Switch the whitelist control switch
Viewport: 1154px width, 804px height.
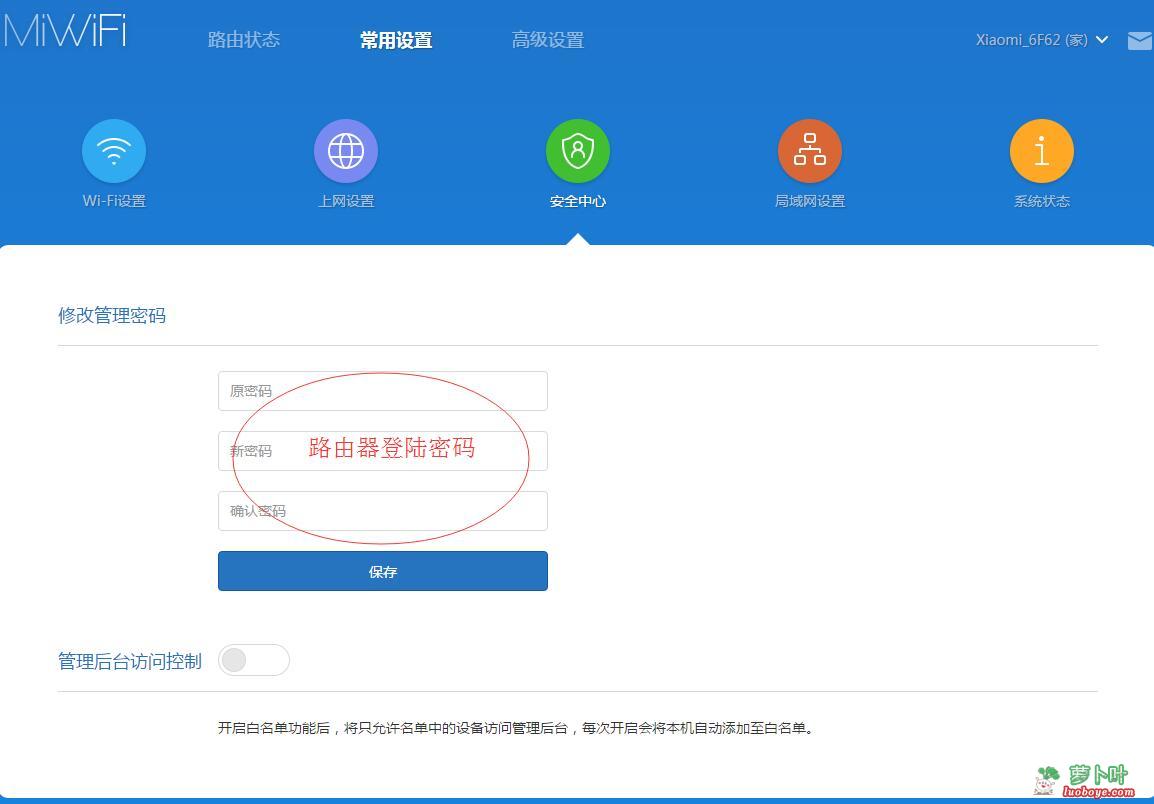click(x=254, y=660)
